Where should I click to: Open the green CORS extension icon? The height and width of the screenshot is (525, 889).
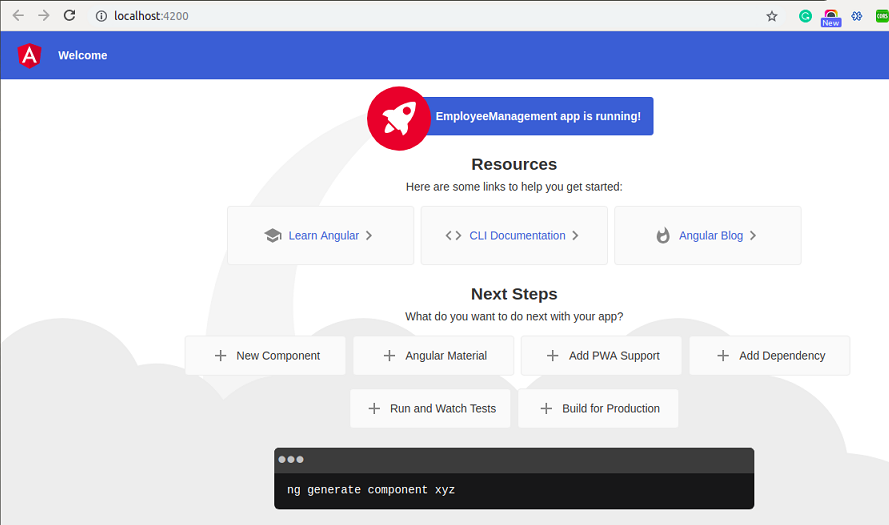(882, 16)
